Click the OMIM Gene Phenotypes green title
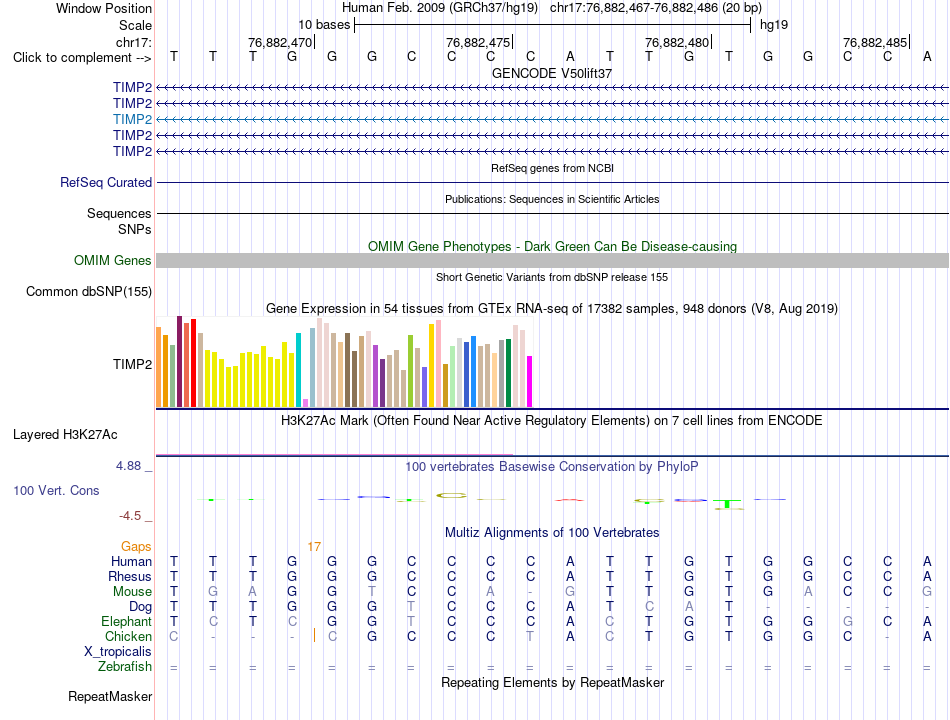Screen dimensions: 950x720 point(552,247)
